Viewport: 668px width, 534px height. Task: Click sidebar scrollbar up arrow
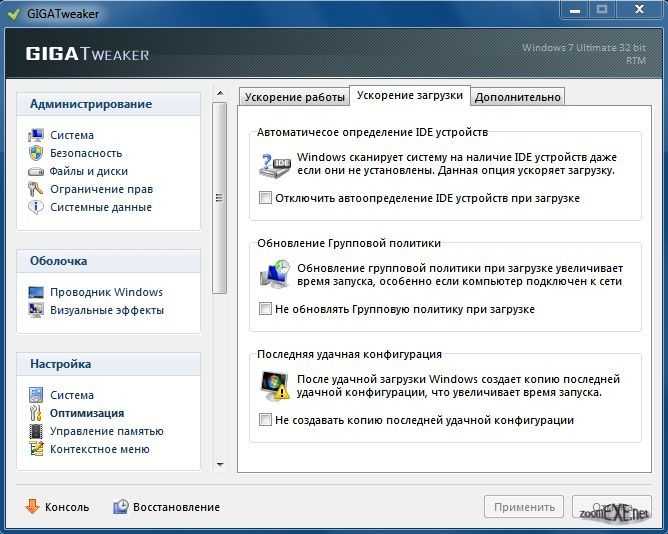[220, 93]
